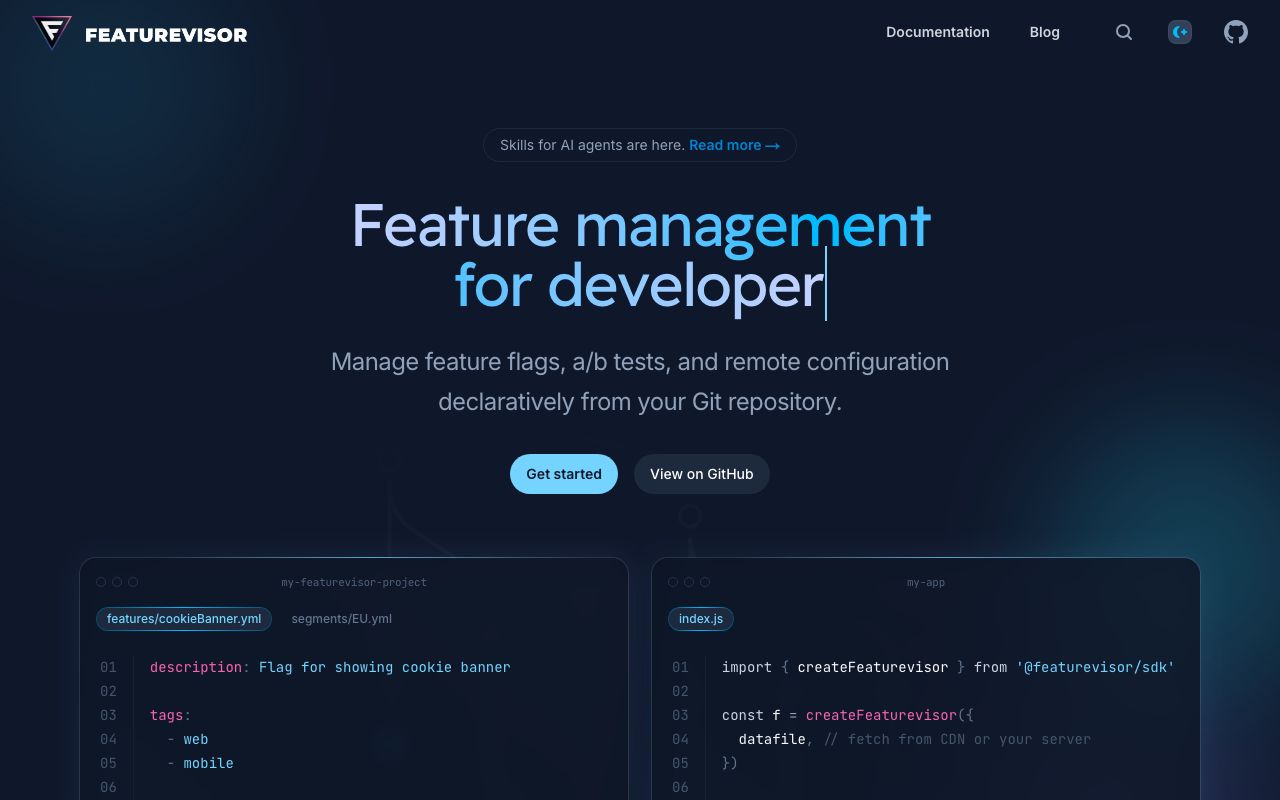Open the search icon in header
This screenshot has height=800, width=1280.
click(x=1124, y=32)
